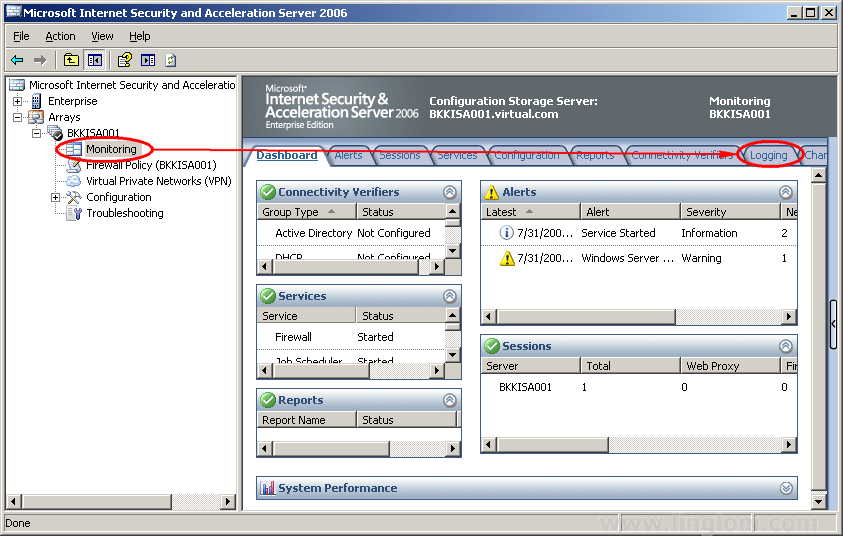This screenshot has height=536, width=843.
Task: Click the Virtual Private Networks cloud icon
Action: pos(74,181)
